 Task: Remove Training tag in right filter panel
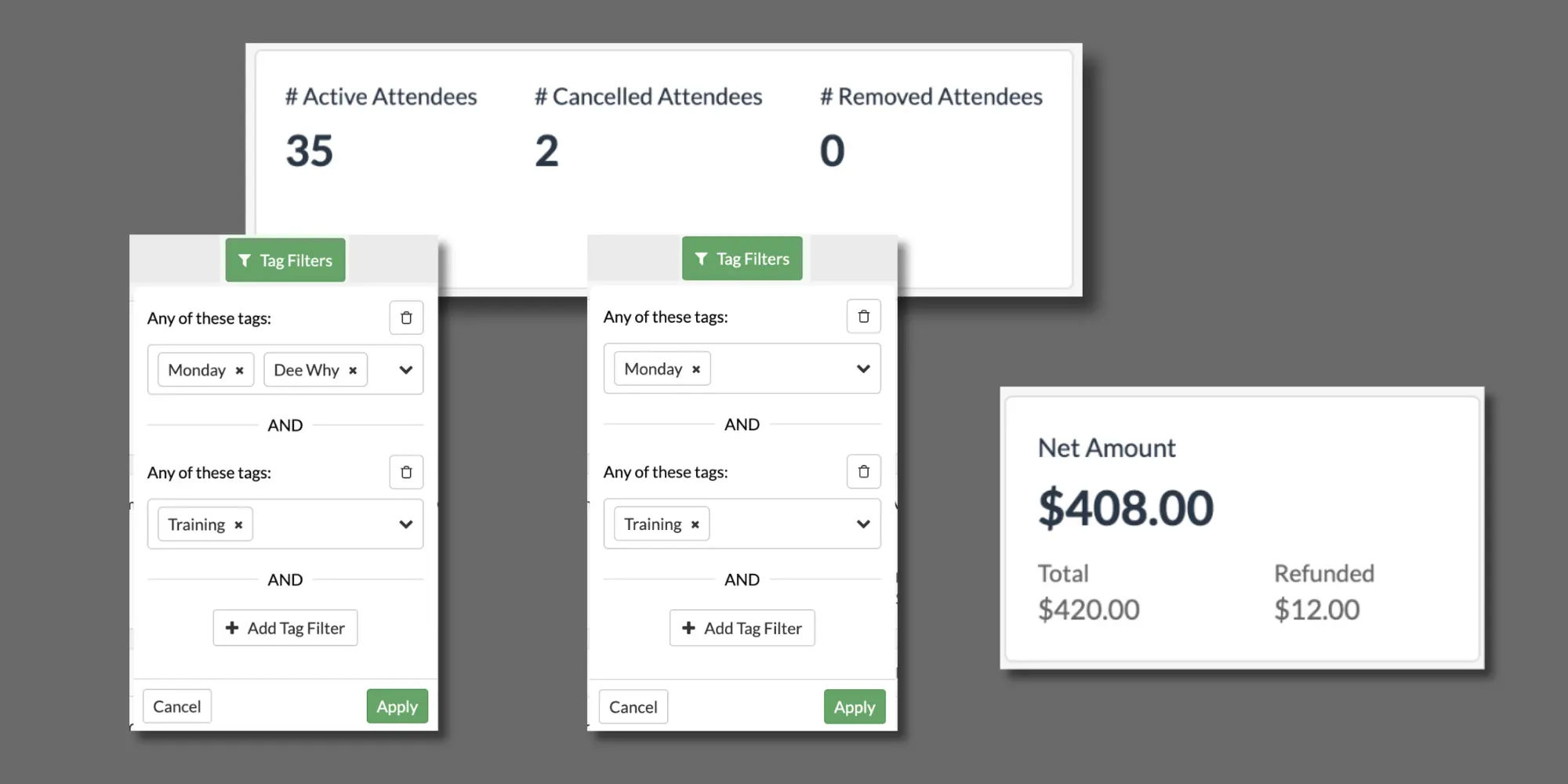(695, 524)
